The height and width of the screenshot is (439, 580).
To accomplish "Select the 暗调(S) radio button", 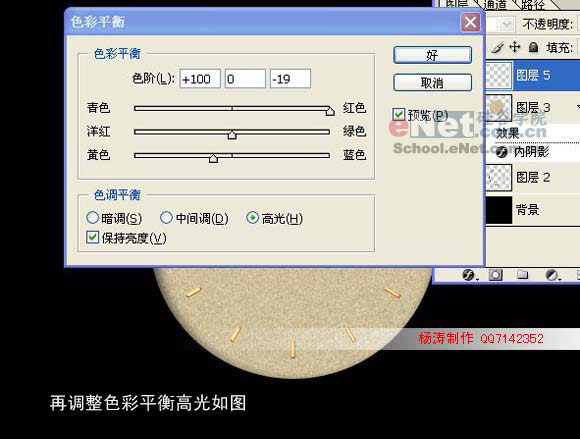I will click(92, 217).
